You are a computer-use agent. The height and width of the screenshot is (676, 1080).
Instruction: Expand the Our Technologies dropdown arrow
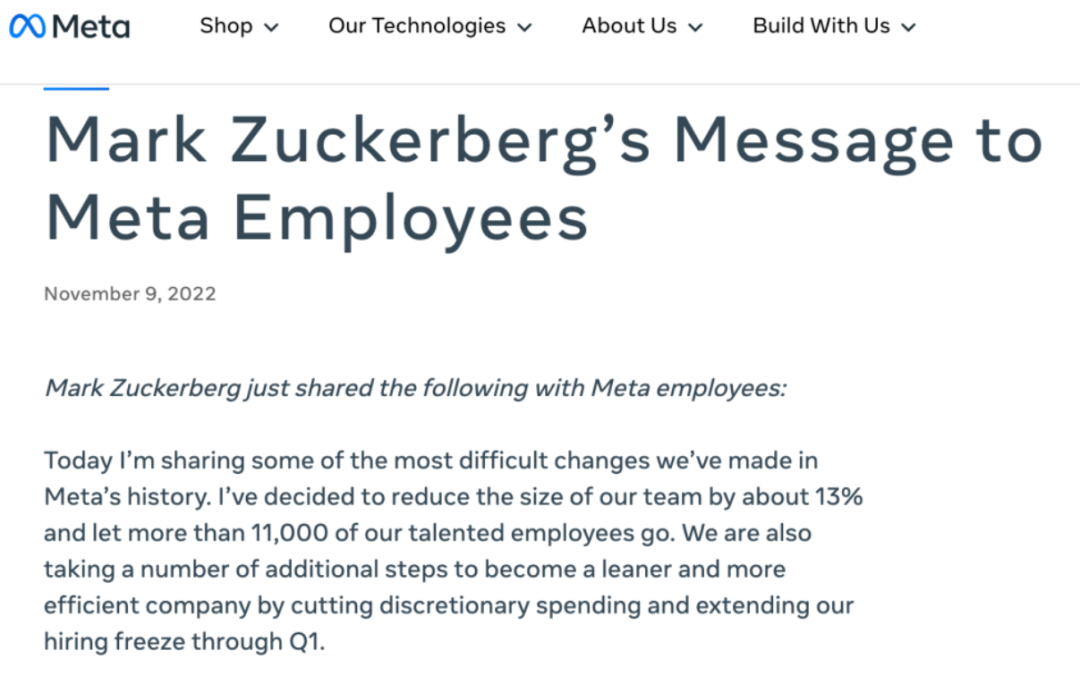[x=524, y=28]
